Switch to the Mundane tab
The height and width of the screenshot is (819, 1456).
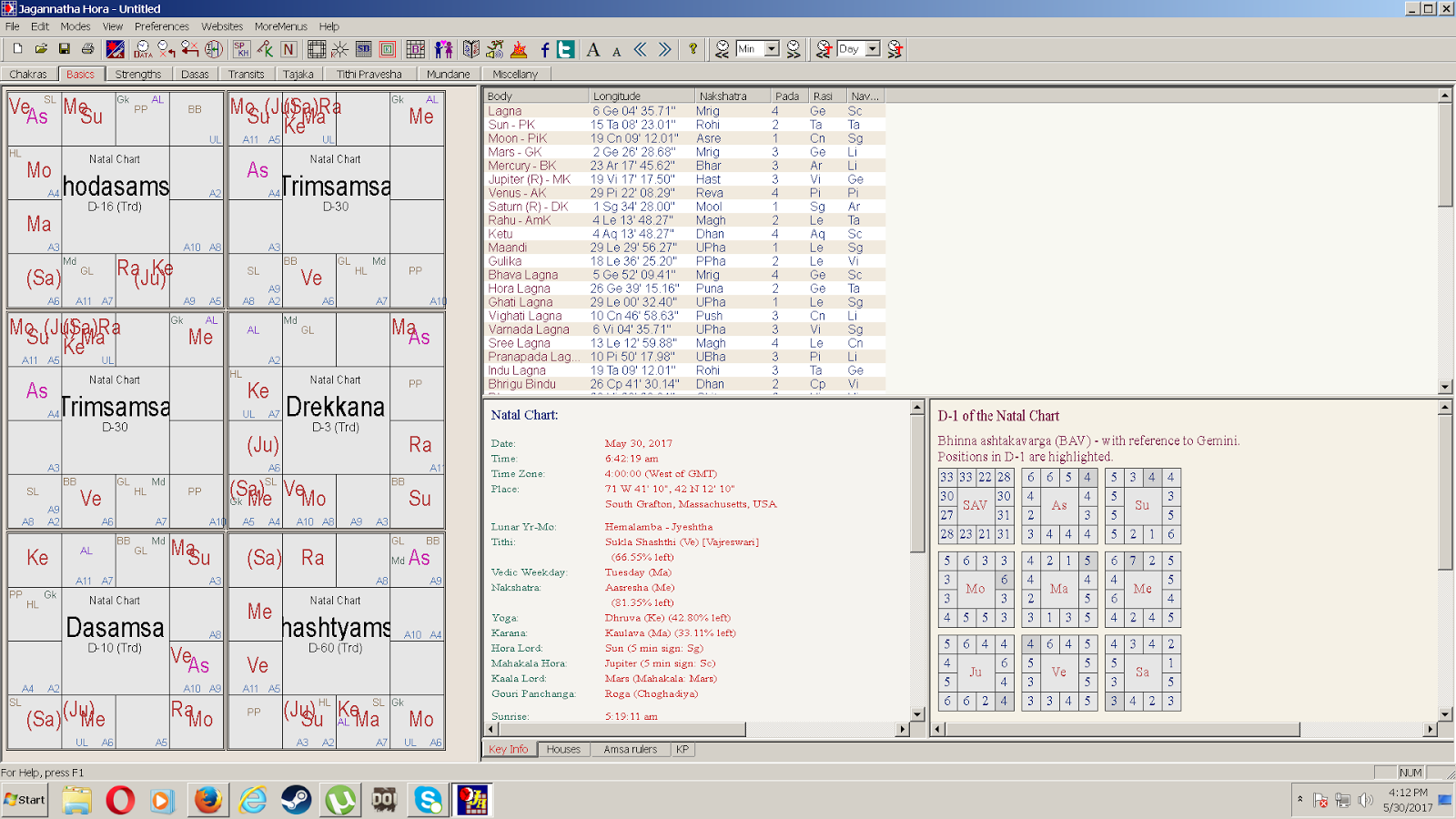point(449,74)
